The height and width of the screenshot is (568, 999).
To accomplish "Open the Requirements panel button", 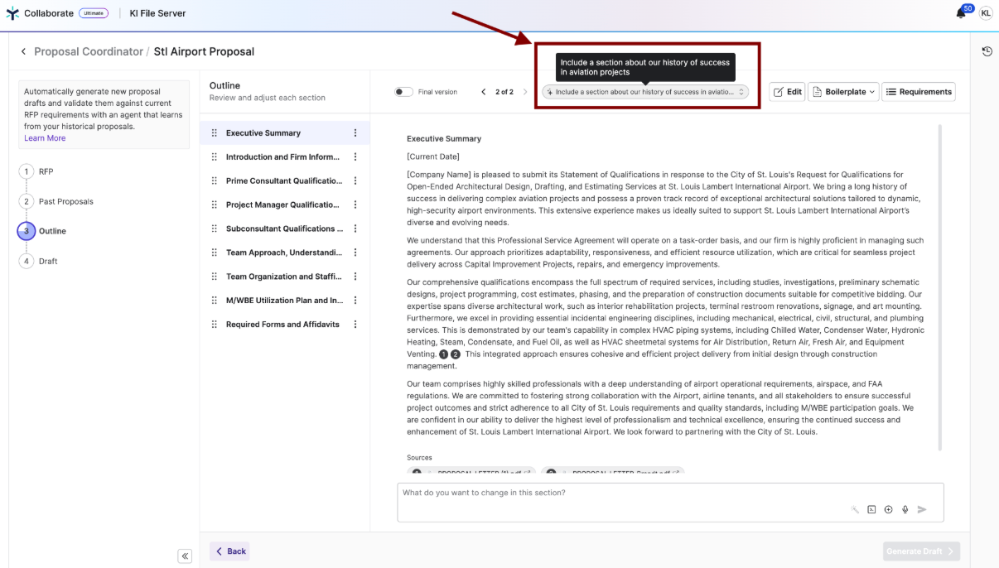I will tap(919, 92).
